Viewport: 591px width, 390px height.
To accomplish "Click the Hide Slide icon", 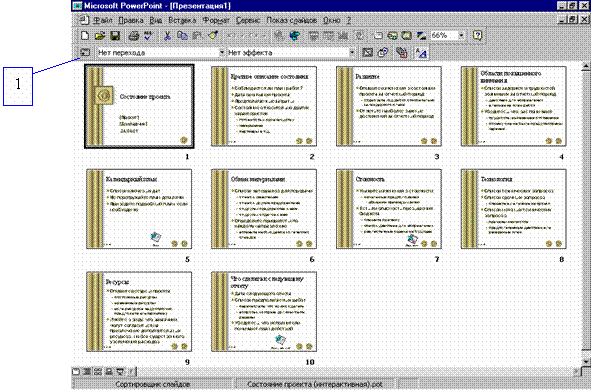I will [367, 53].
